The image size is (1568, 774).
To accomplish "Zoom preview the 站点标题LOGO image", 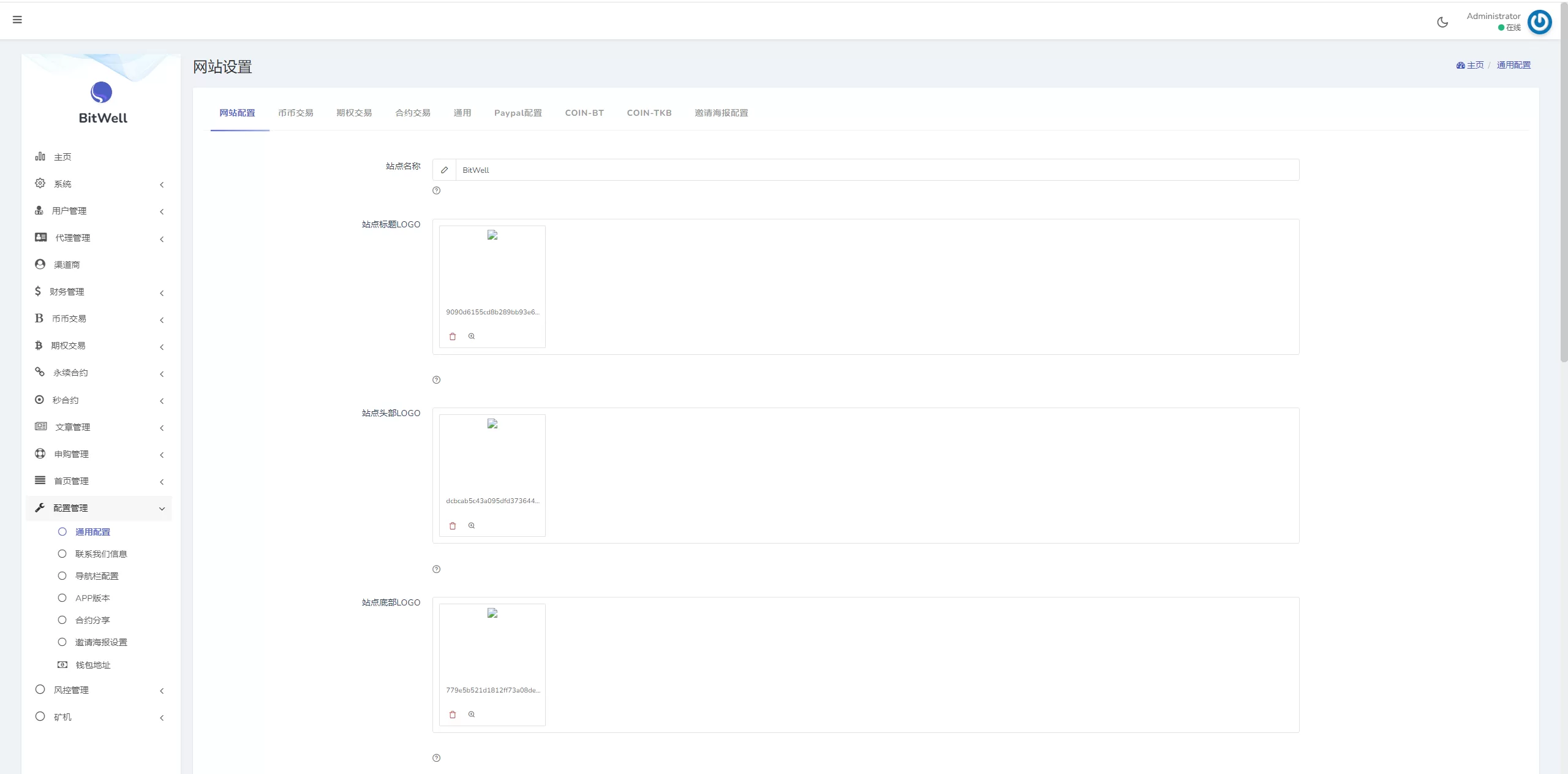I will click(x=472, y=336).
